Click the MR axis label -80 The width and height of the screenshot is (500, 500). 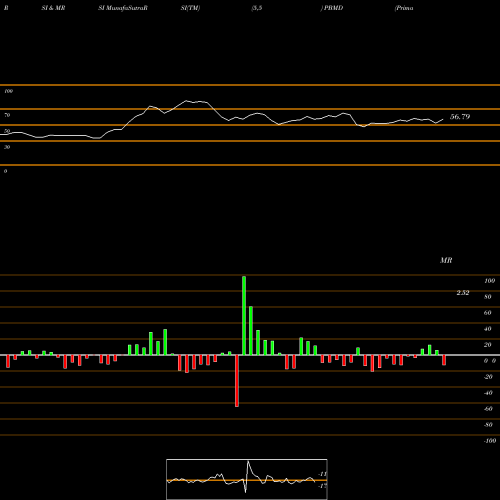[488, 425]
